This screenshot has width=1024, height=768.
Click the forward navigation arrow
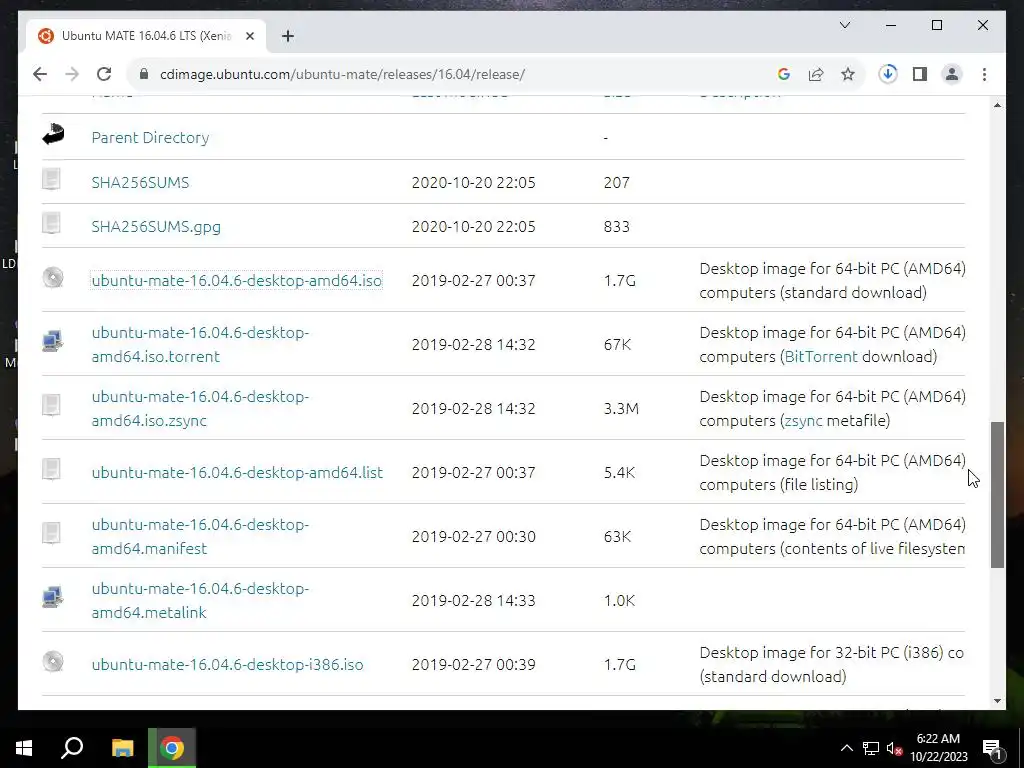(x=72, y=74)
